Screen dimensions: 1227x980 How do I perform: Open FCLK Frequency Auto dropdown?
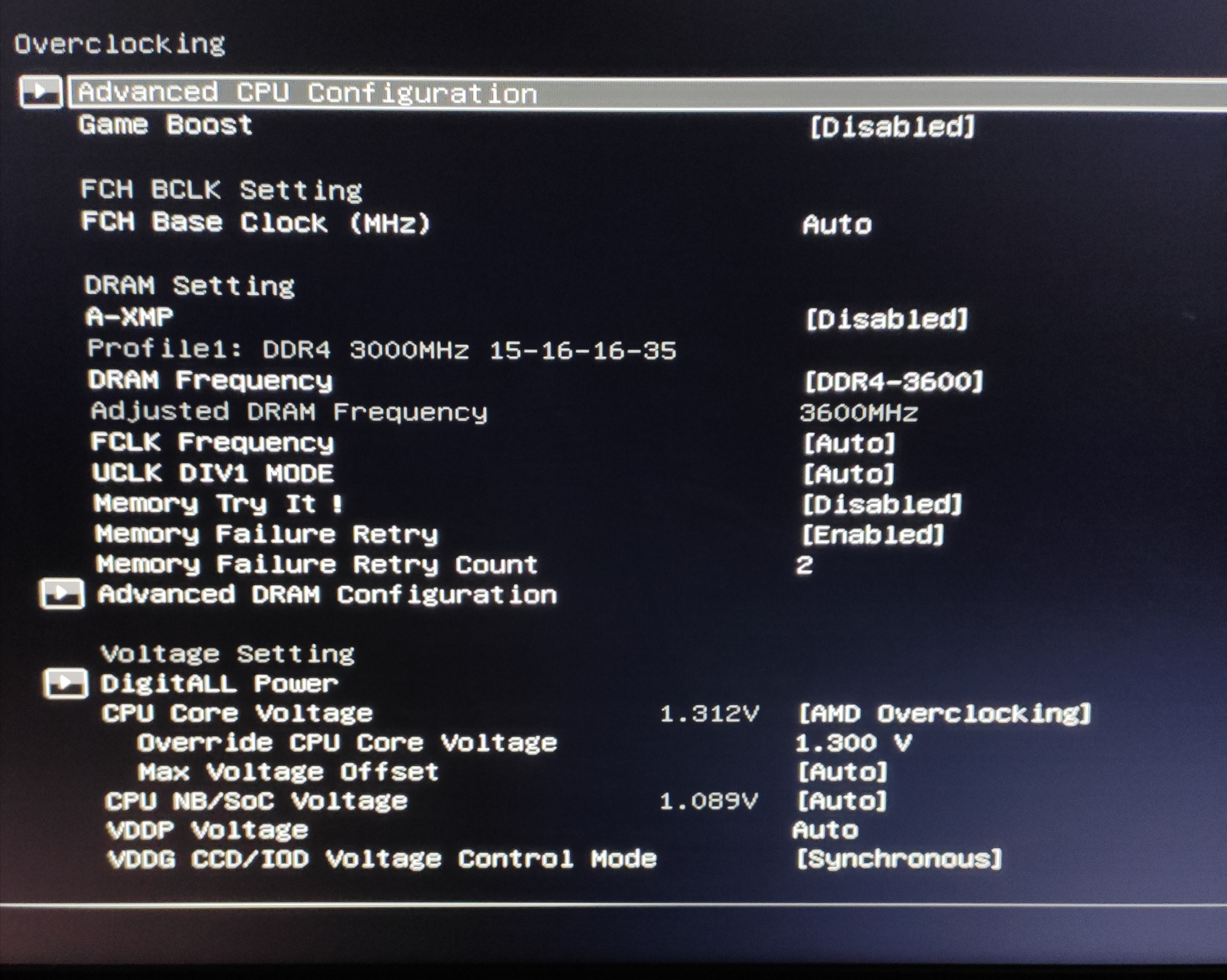(849, 443)
